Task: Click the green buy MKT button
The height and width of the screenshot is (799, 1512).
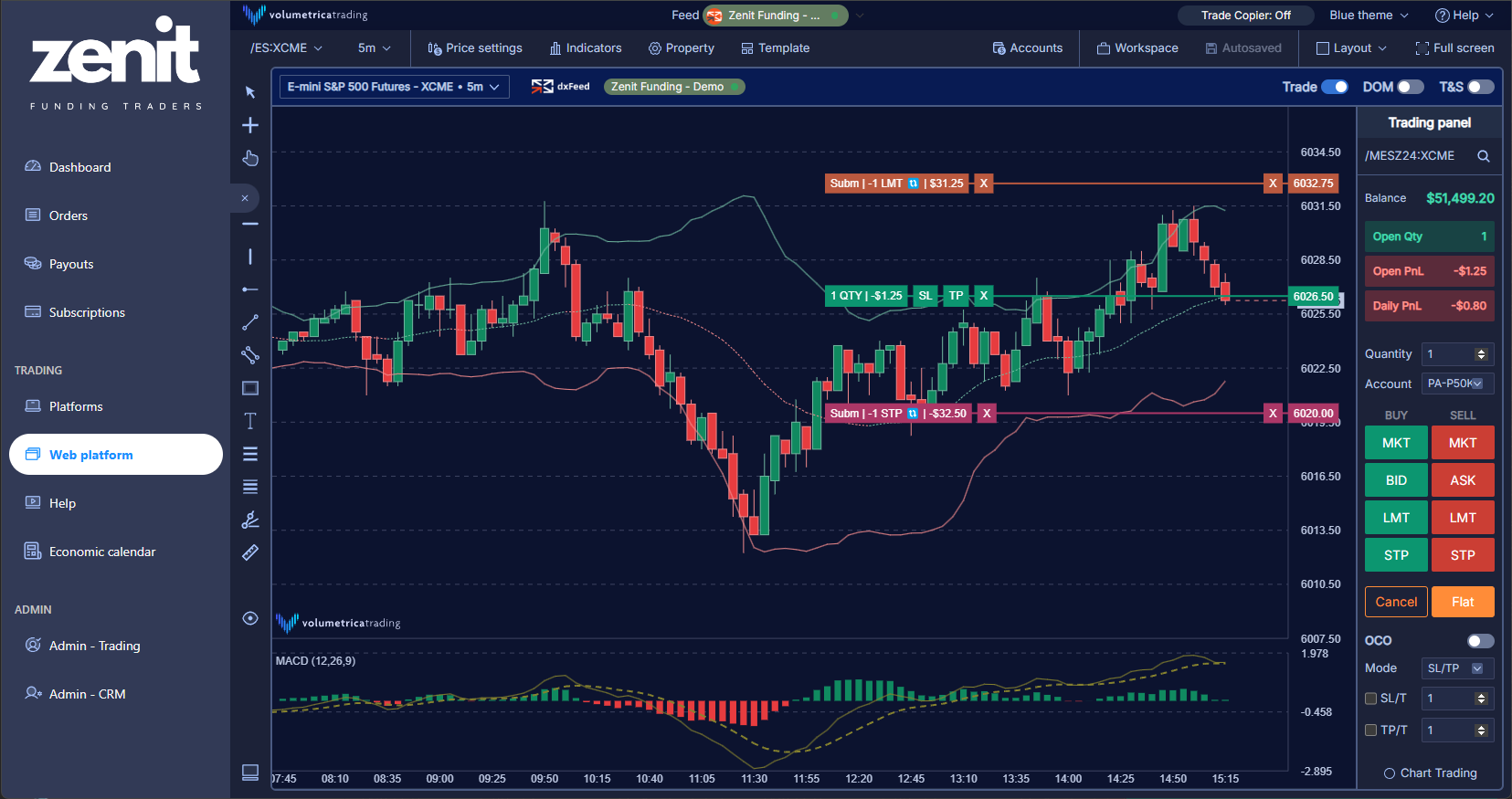Action: pos(1396,443)
